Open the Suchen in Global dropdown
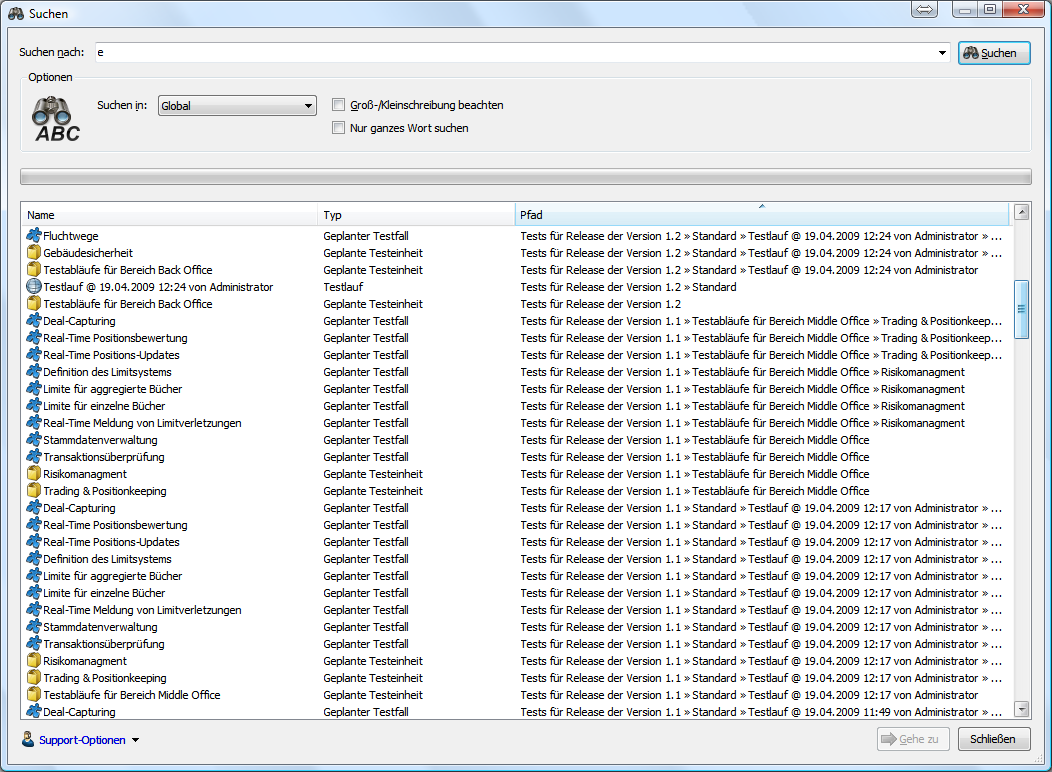 [237, 106]
